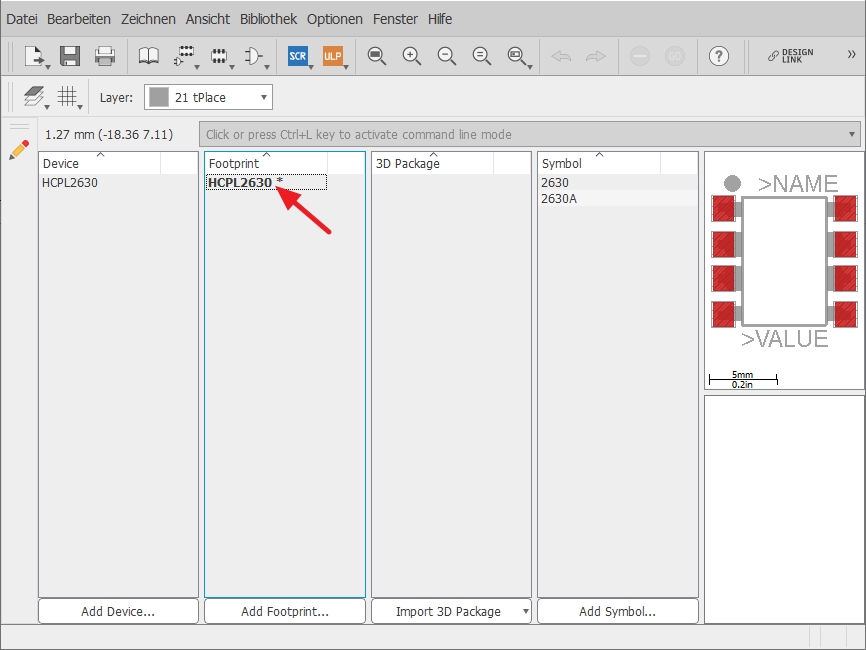866x650 pixels.
Task: Click the Add Device... button
Action: [x=118, y=611]
